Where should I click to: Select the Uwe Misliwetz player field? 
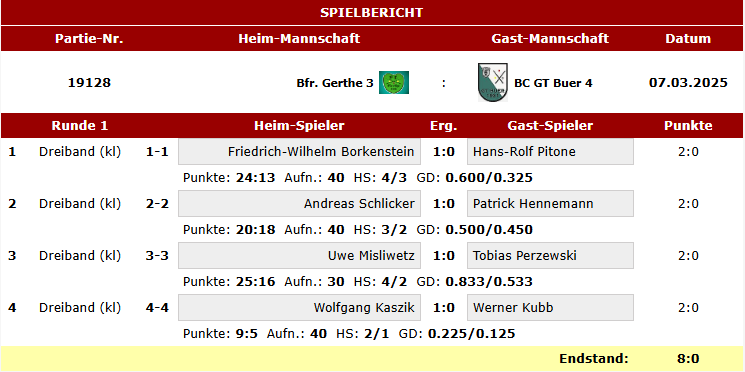[x=299, y=256]
